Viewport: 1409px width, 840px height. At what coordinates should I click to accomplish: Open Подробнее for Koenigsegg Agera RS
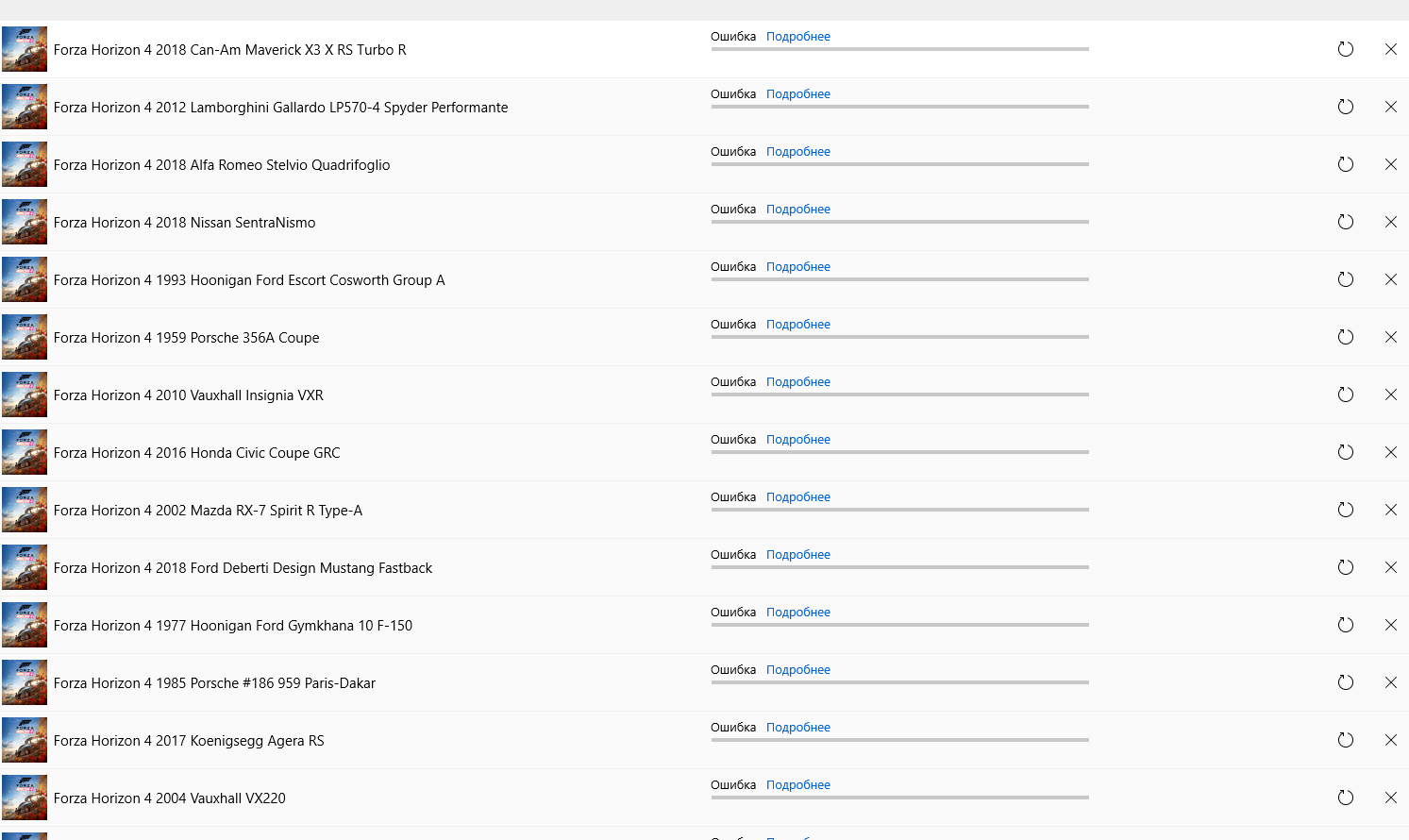click(798, 728)
